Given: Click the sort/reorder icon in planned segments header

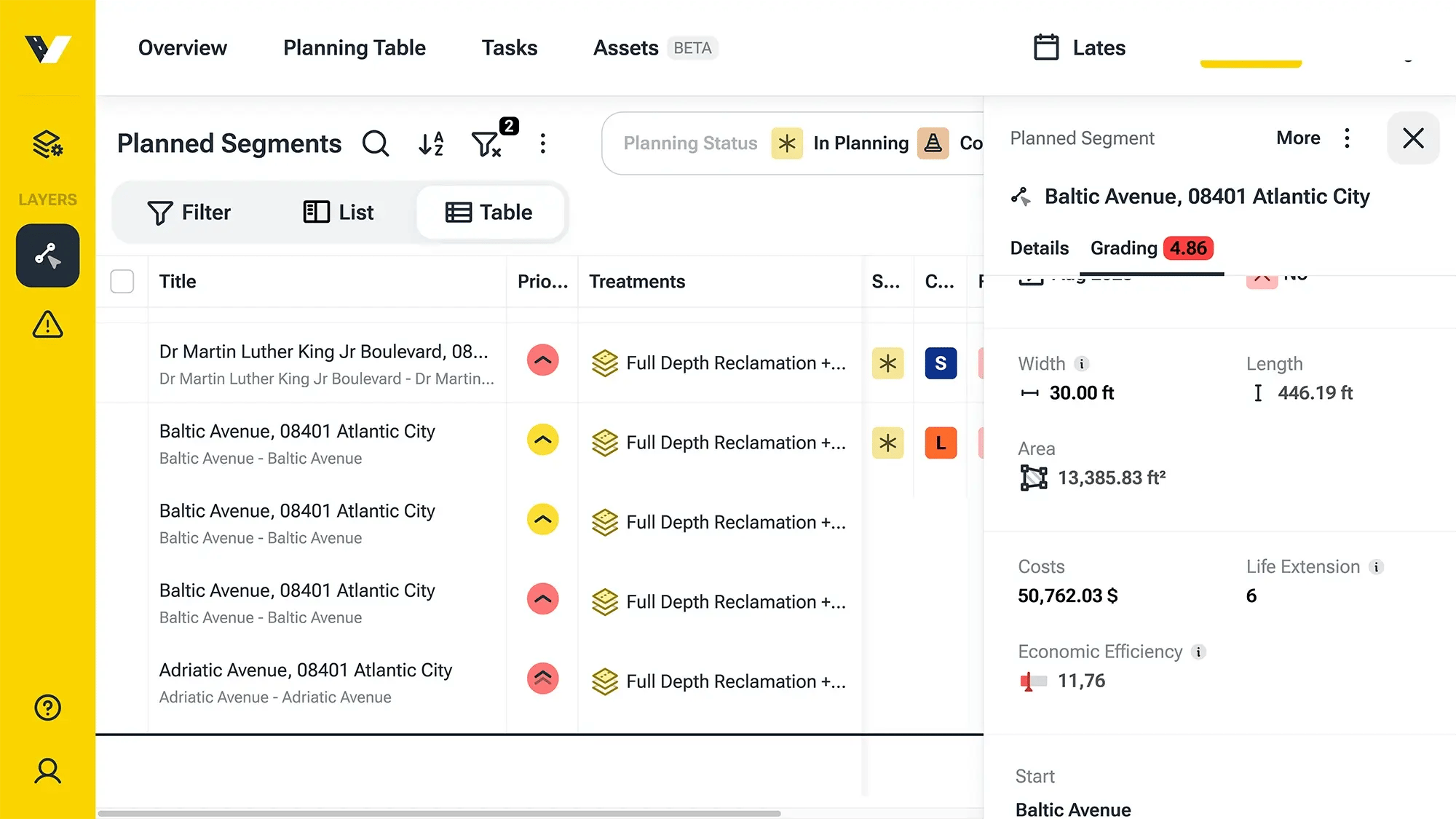Looking at the screenshot, I should (432, 143).
